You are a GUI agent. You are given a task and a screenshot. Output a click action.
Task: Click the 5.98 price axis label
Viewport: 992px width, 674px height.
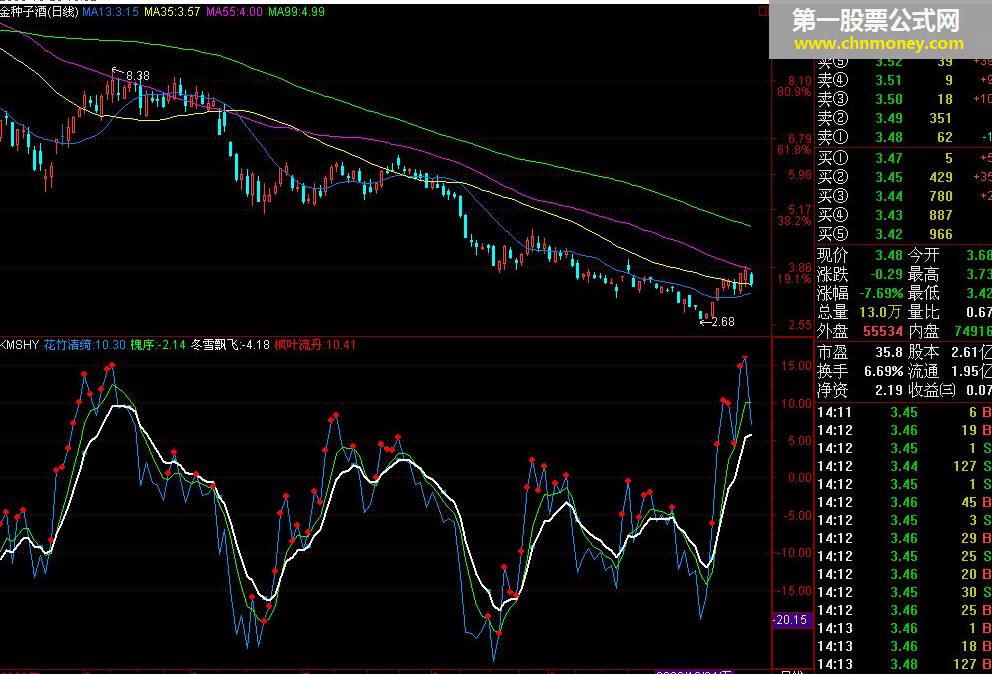pyautogui.click(x=800, y=175)
